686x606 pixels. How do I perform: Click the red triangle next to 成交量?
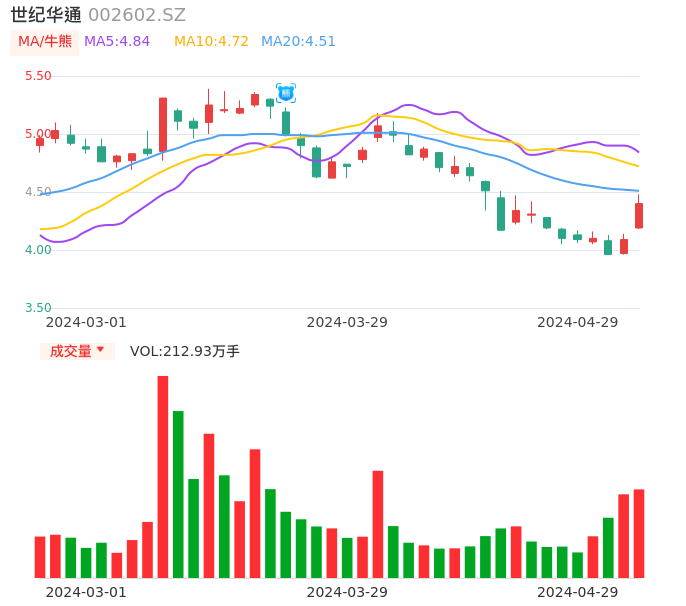pos(100,350)
